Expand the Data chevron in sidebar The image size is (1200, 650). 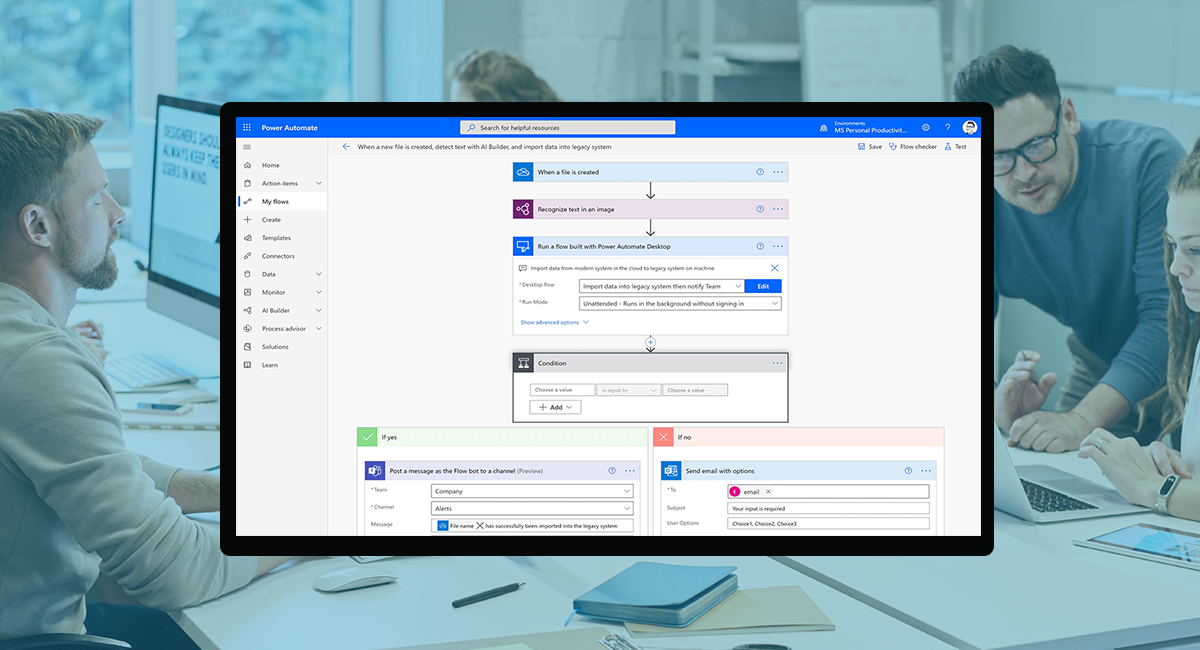click(x=319, y=274)
